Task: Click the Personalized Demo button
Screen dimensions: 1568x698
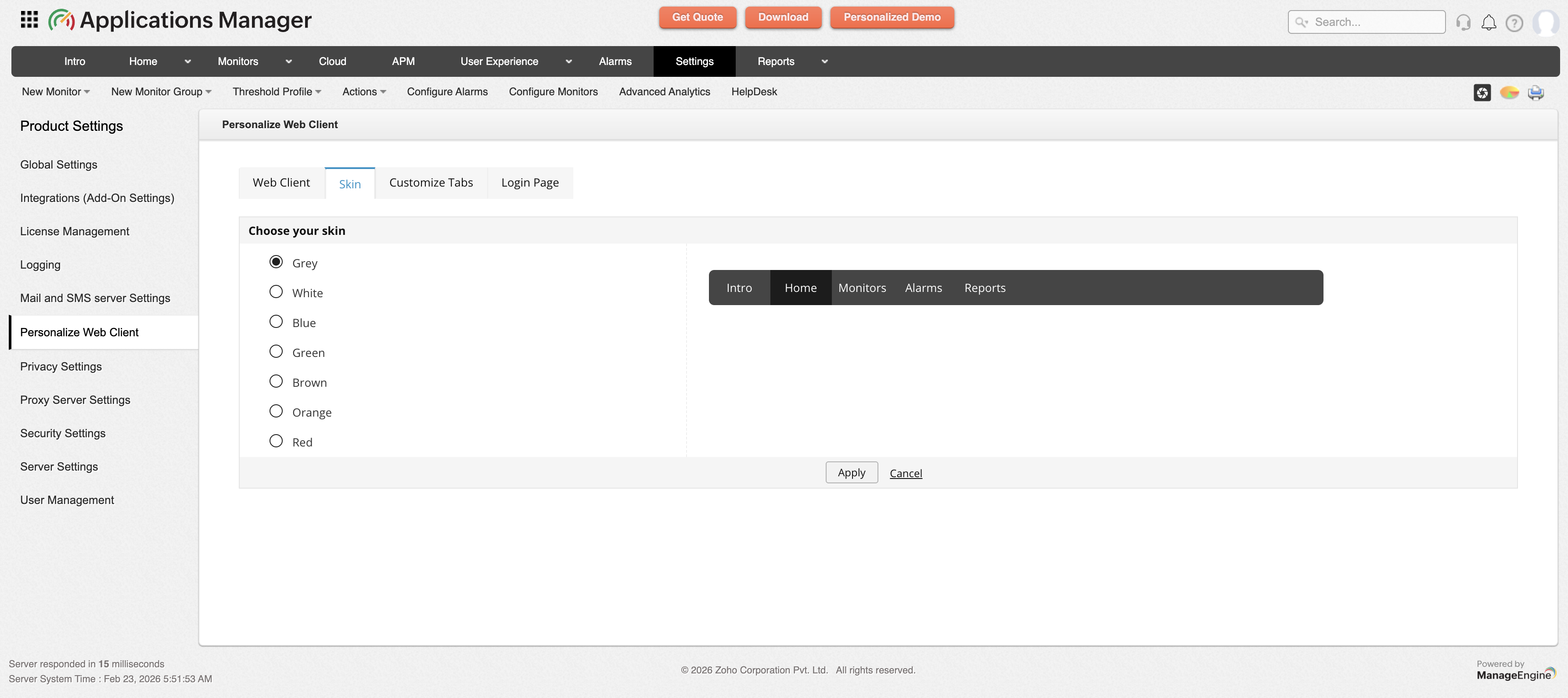Action: 892,18
